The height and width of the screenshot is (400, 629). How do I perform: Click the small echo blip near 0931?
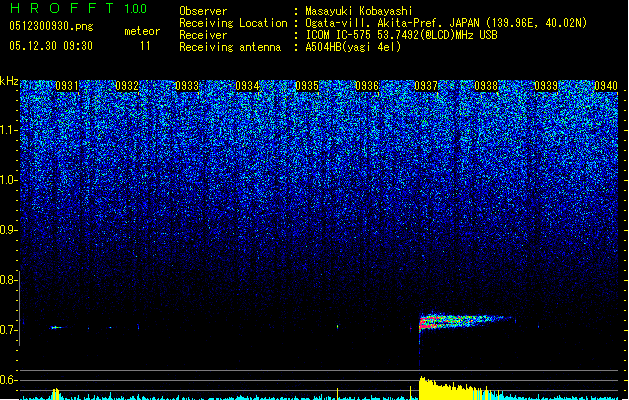point(56,328)
